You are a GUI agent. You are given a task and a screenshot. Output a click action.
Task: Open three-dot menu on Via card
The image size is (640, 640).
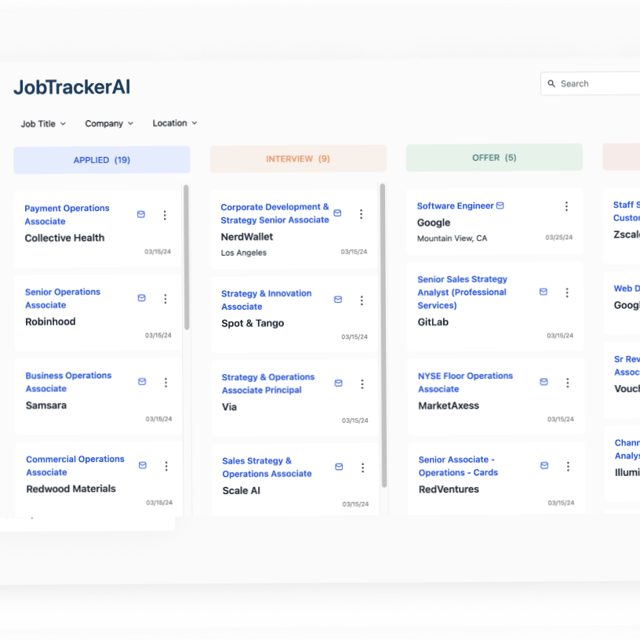(x=362, y=384)
